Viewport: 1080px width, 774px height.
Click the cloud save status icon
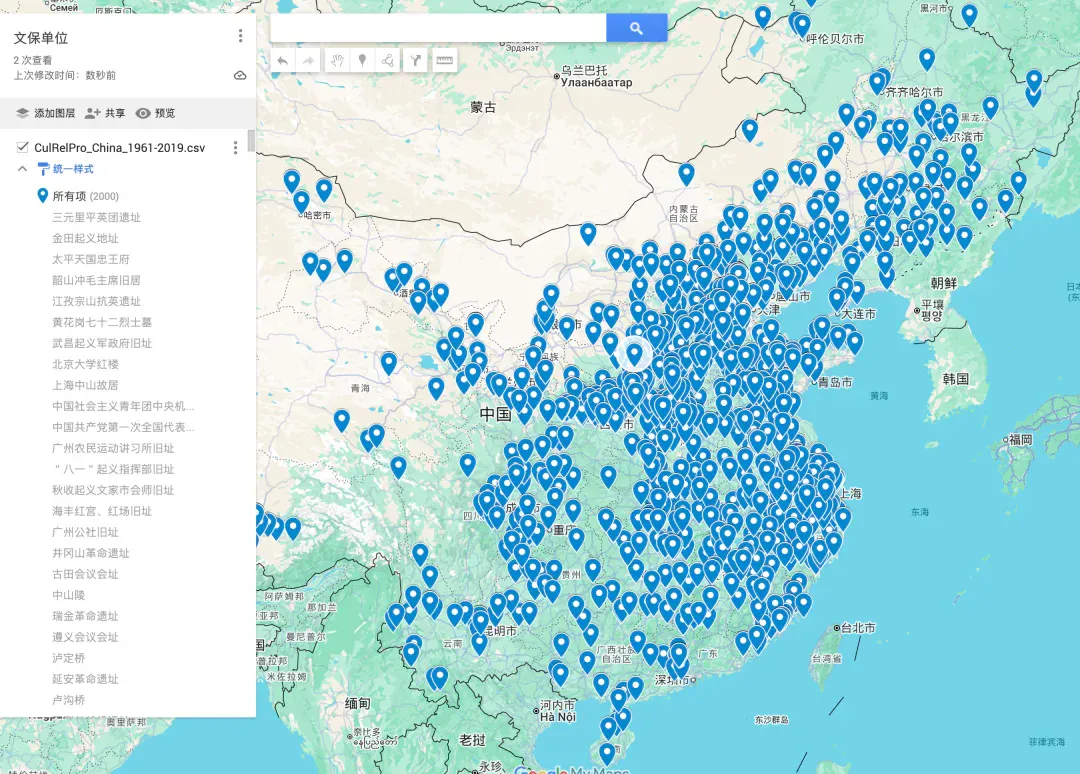(240, 75)
